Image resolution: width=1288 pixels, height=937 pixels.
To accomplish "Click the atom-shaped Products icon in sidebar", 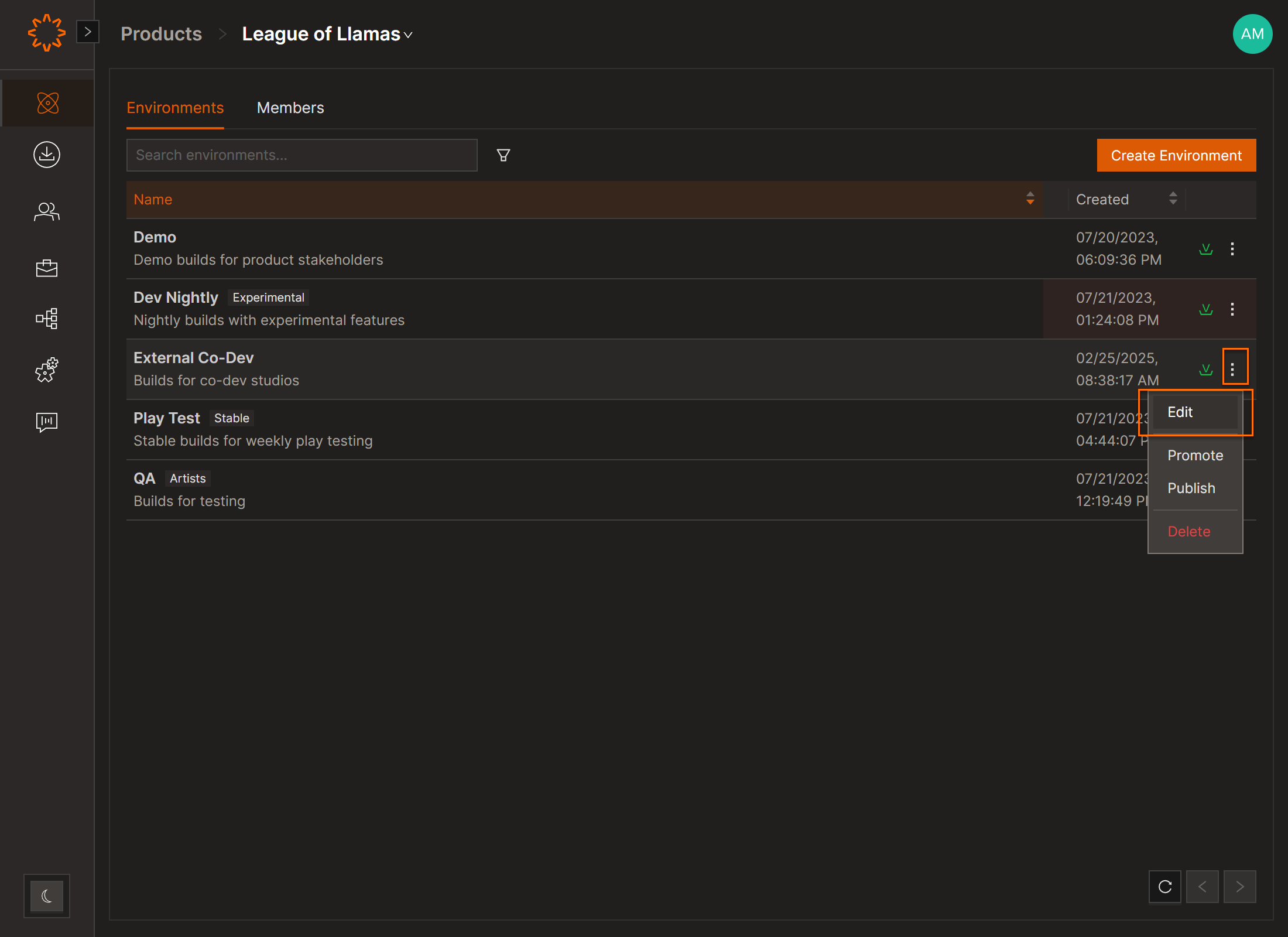I will coord(47,103).
